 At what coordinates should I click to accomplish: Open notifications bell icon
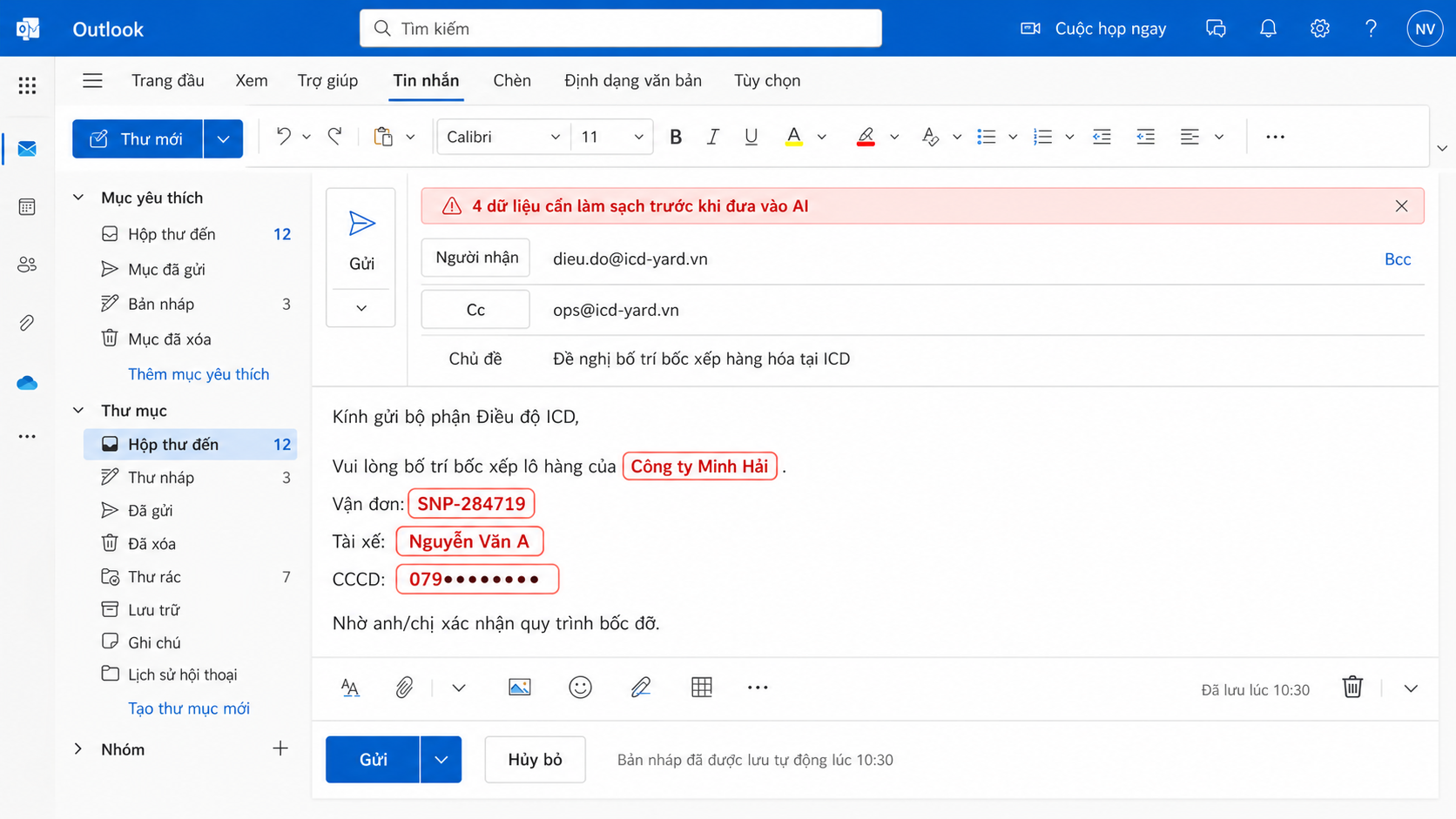(1268, 29)
